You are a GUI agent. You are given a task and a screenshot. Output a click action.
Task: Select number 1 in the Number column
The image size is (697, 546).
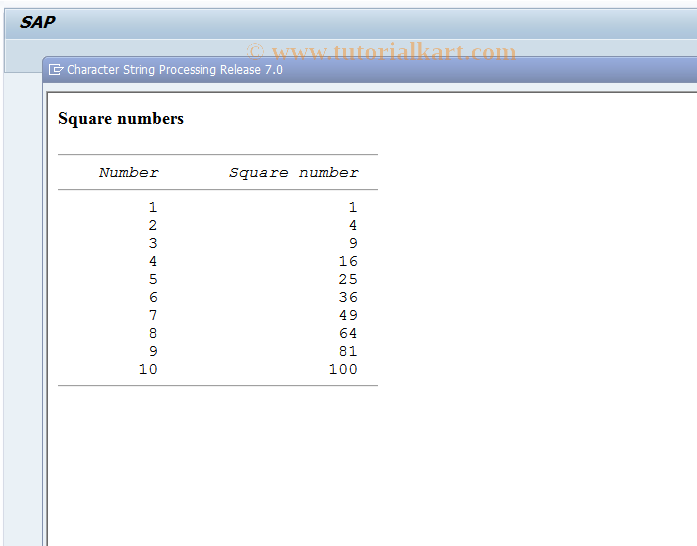pos(153,207)
